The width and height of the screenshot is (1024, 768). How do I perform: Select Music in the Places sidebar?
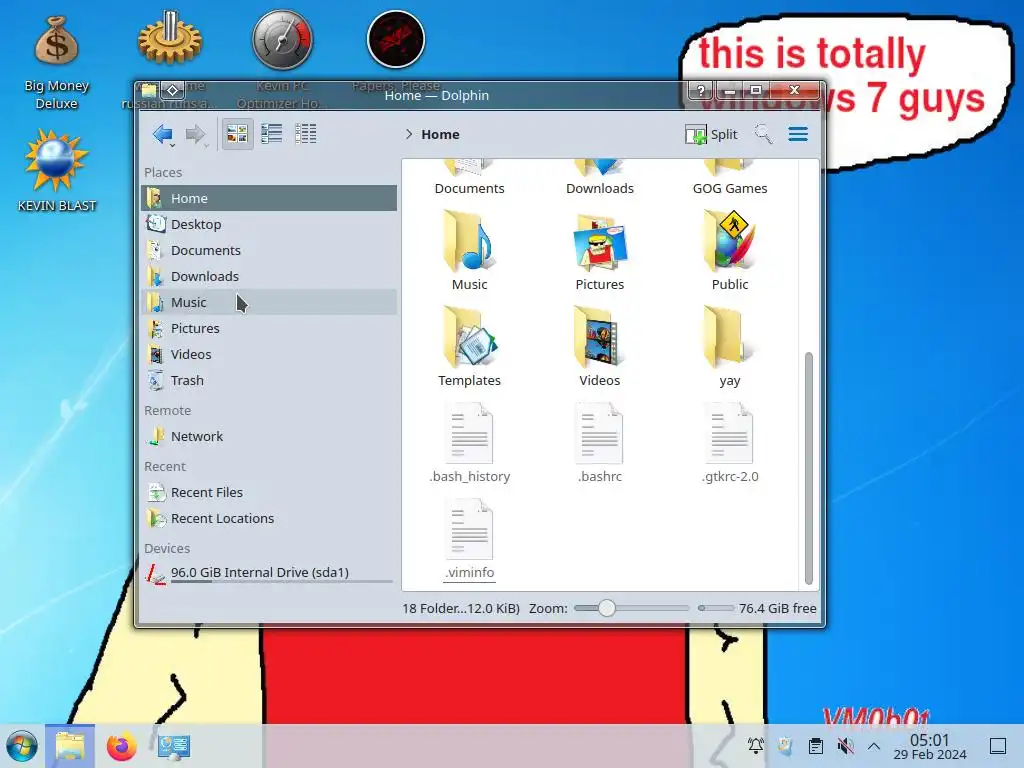(x=268, y=302)
